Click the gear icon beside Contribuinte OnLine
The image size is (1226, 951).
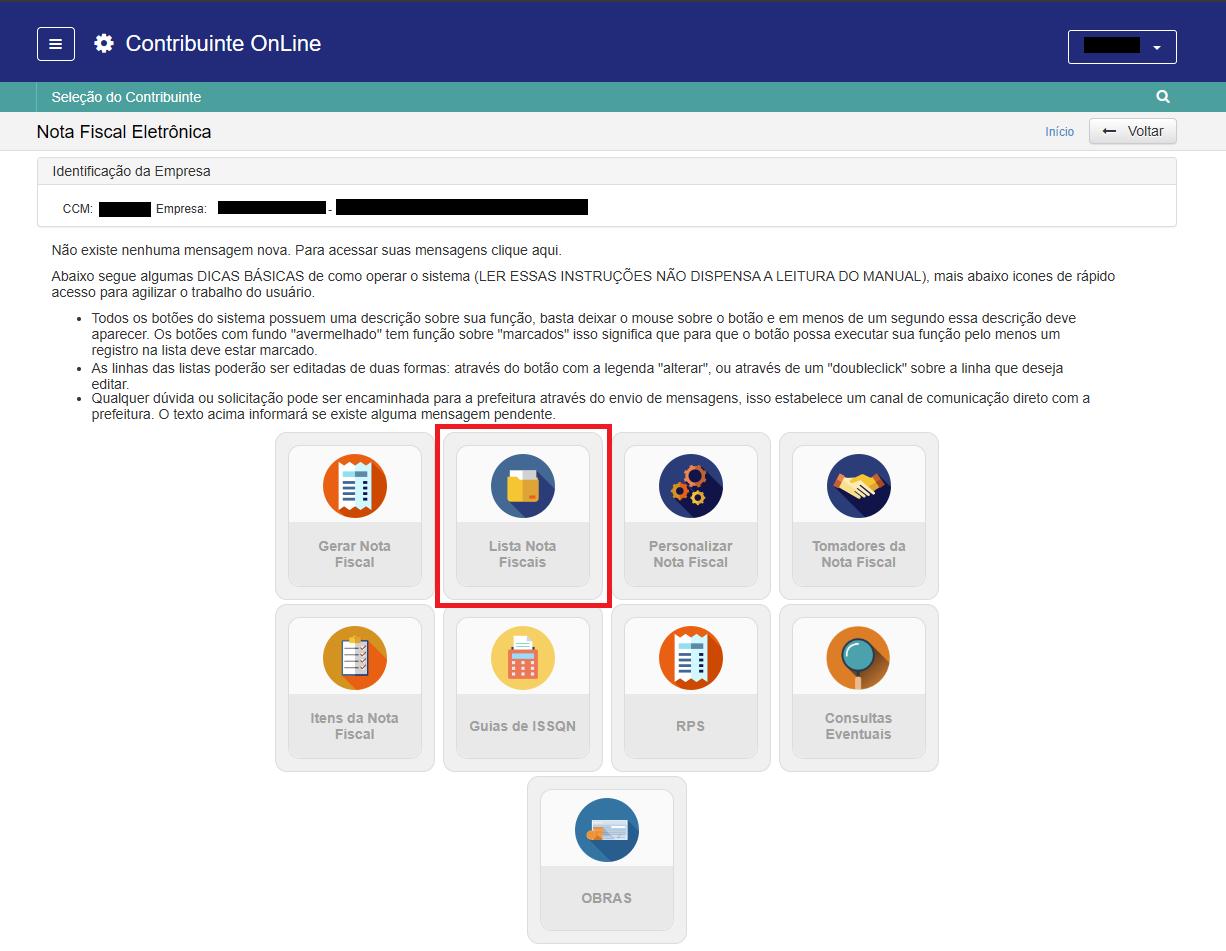coord(104,44)
